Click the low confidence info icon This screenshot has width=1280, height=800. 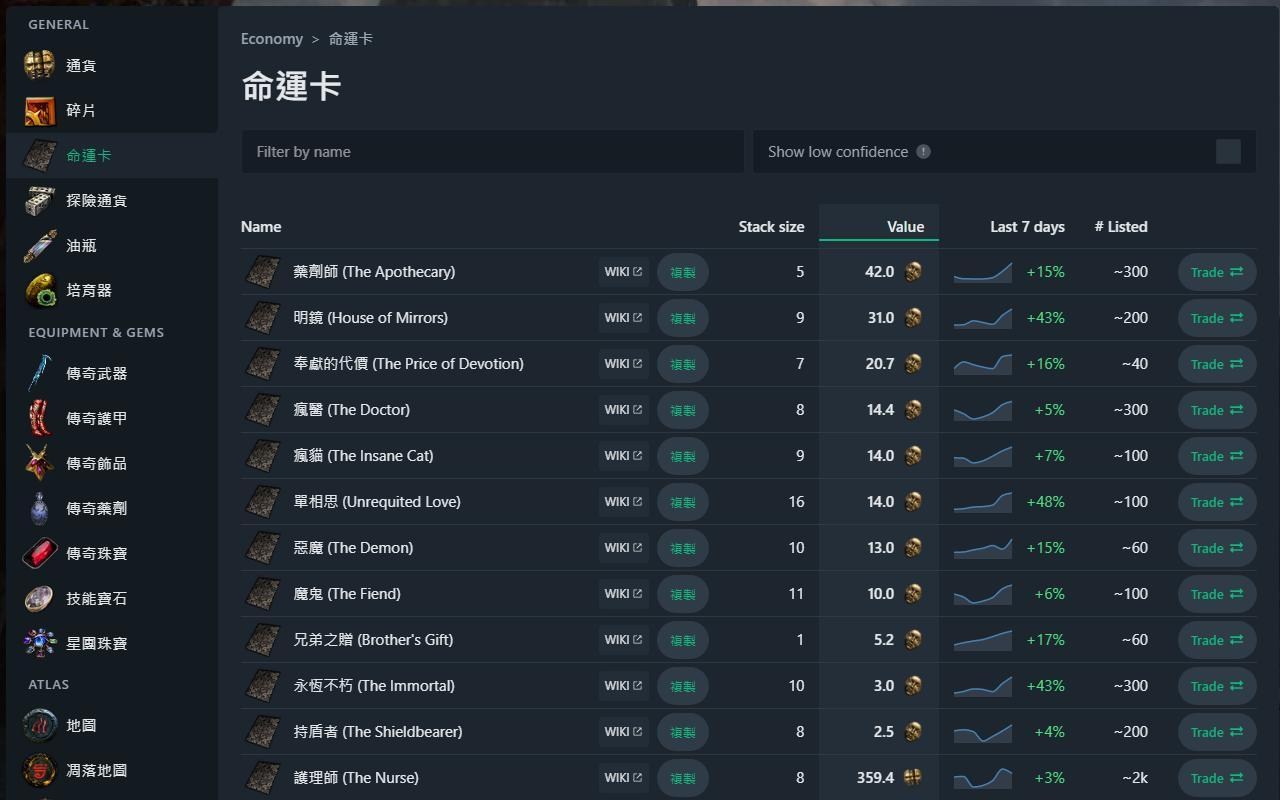click(923, 152)
